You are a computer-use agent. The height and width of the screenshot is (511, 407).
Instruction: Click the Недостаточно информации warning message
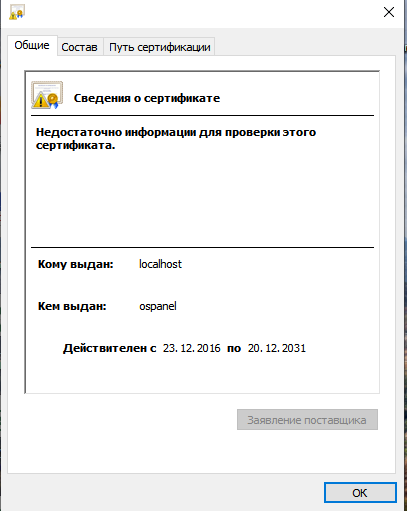[x=176, y=139]
